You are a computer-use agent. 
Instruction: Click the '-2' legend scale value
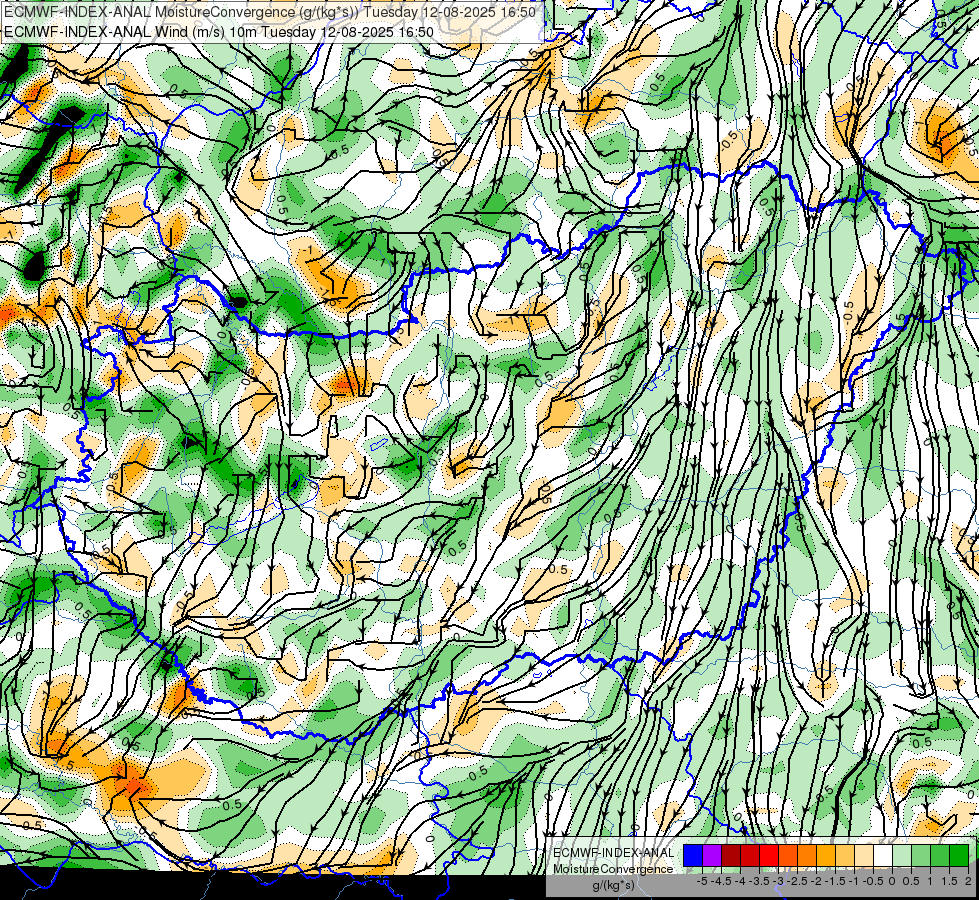tap(816, 881)
